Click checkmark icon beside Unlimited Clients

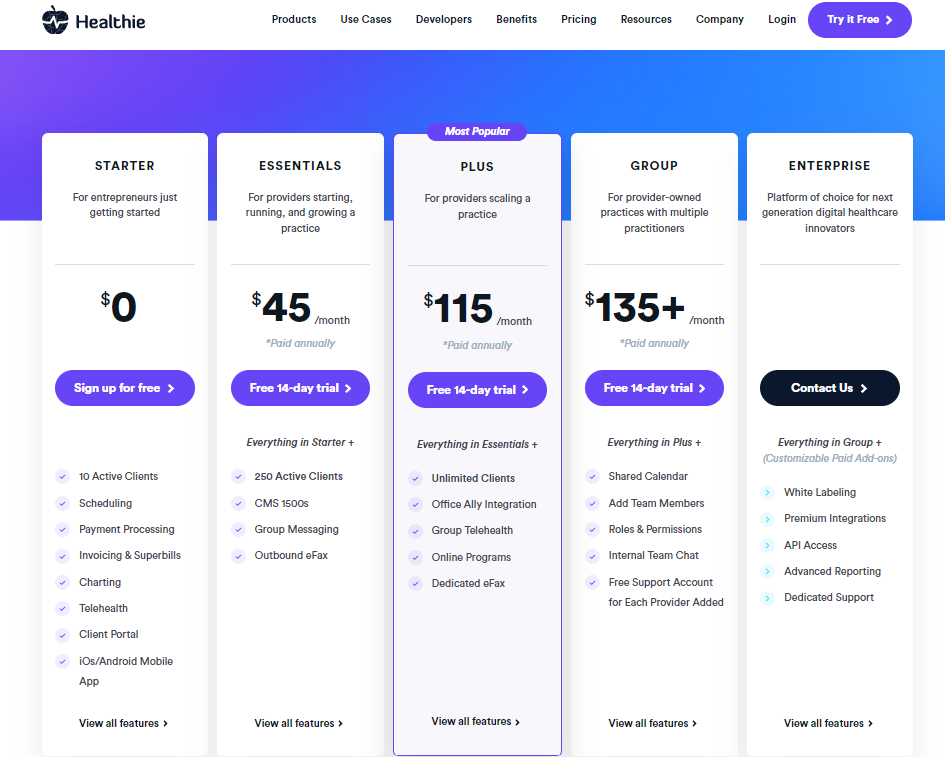click(415, 479)
